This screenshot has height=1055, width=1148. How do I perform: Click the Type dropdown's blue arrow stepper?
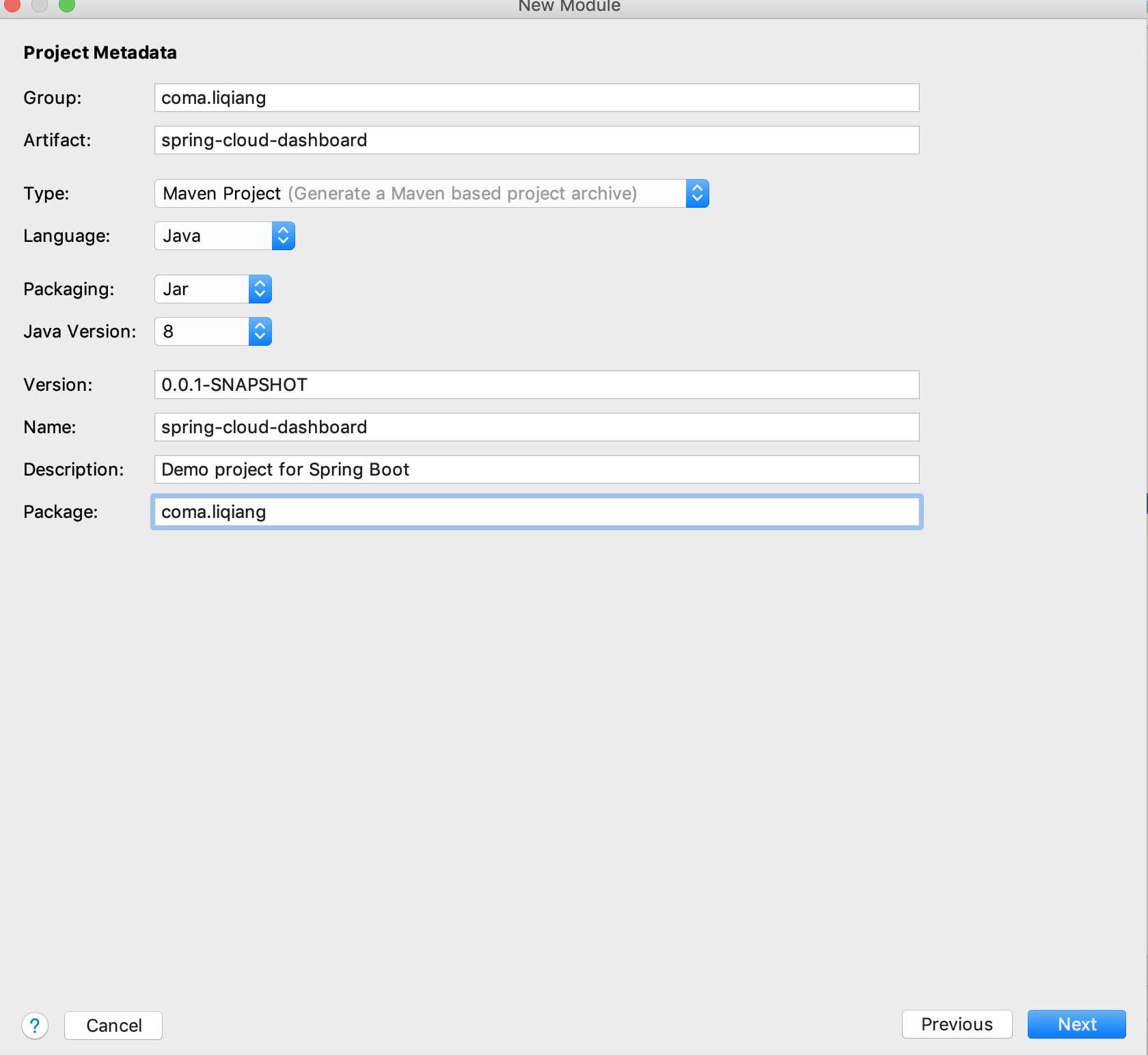tap(697, 193)
